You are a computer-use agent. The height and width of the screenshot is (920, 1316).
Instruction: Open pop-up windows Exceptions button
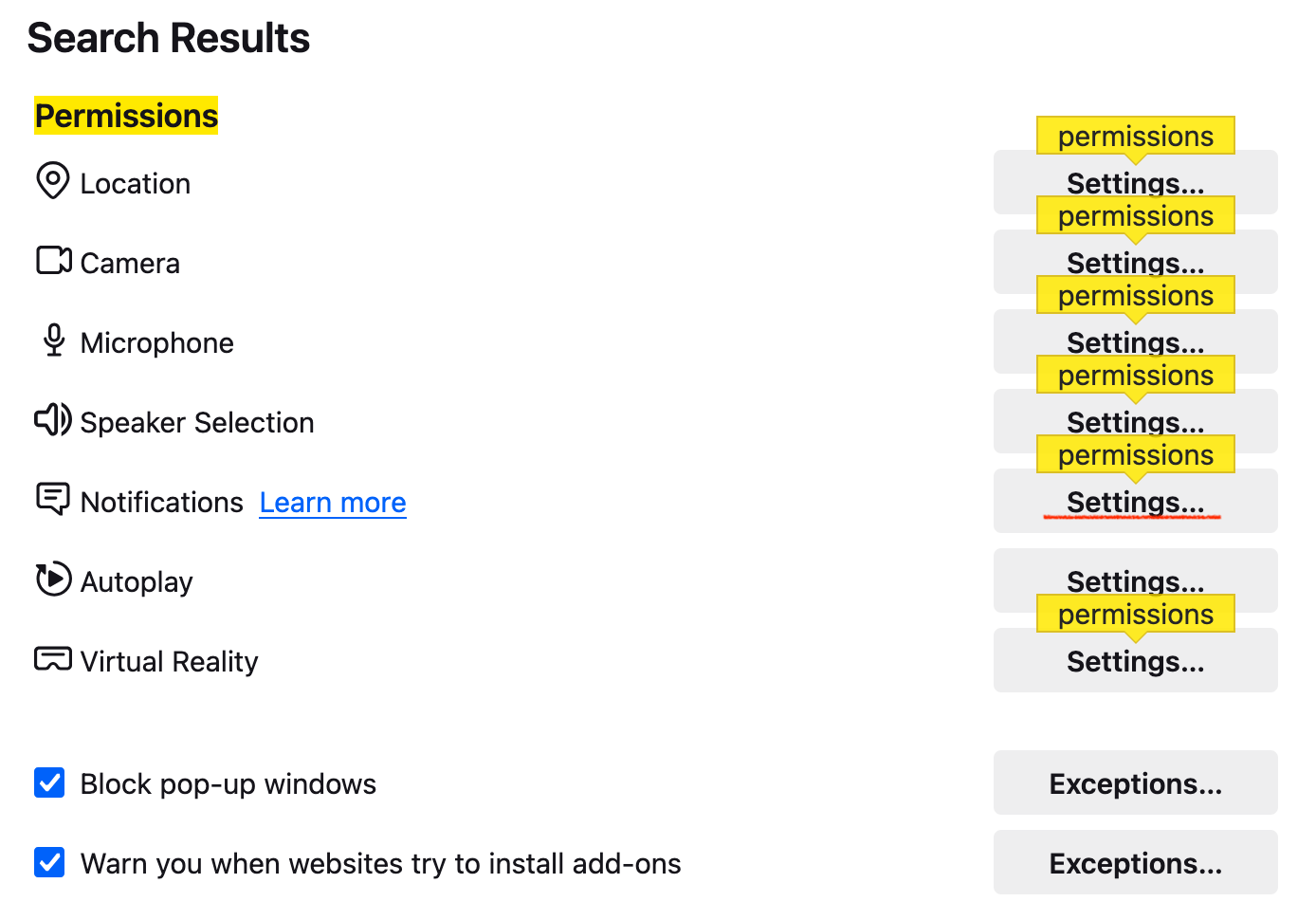tap(1134, 783)
